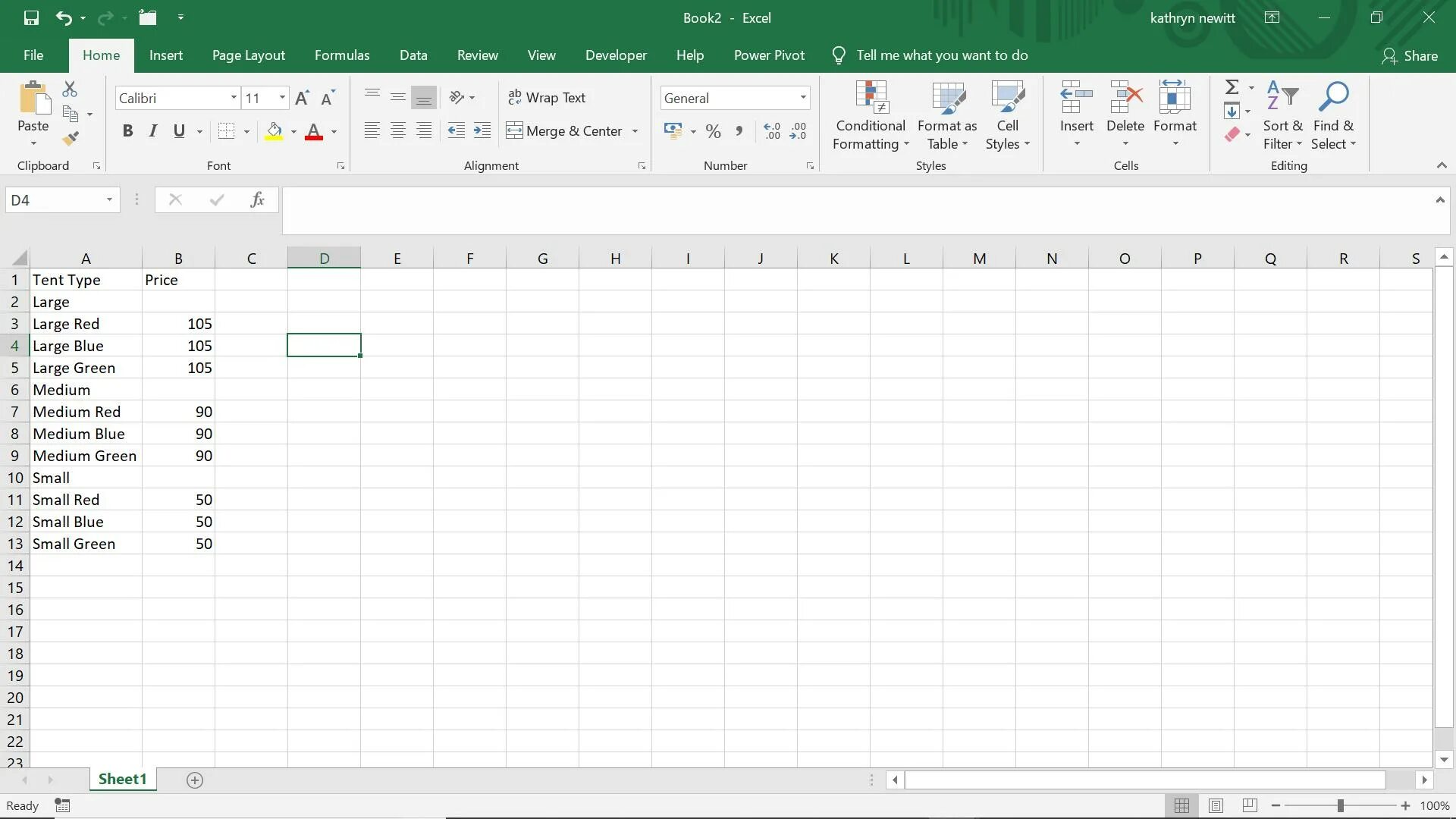Click the Increase Font Size icon
Screen dimensions: 1456x819
pyautogui.click(x=302, y=98)
